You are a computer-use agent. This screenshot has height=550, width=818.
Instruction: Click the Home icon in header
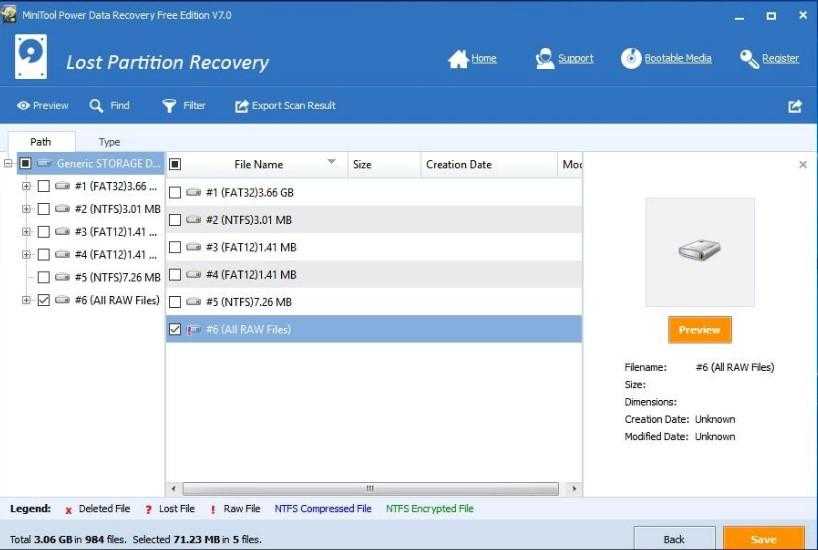tap(458, 59)
